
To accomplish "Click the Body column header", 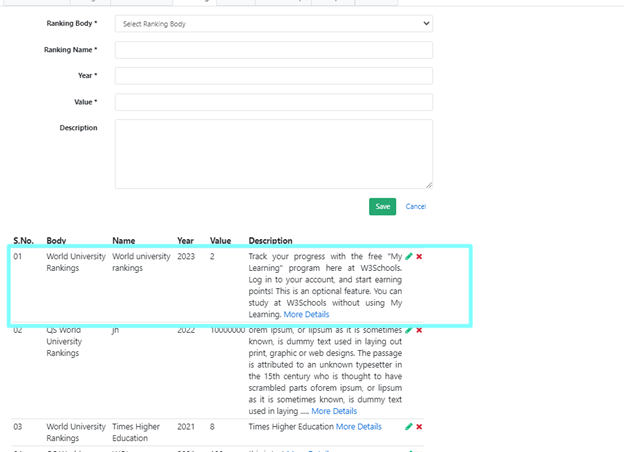I will [x=56, y=241].
